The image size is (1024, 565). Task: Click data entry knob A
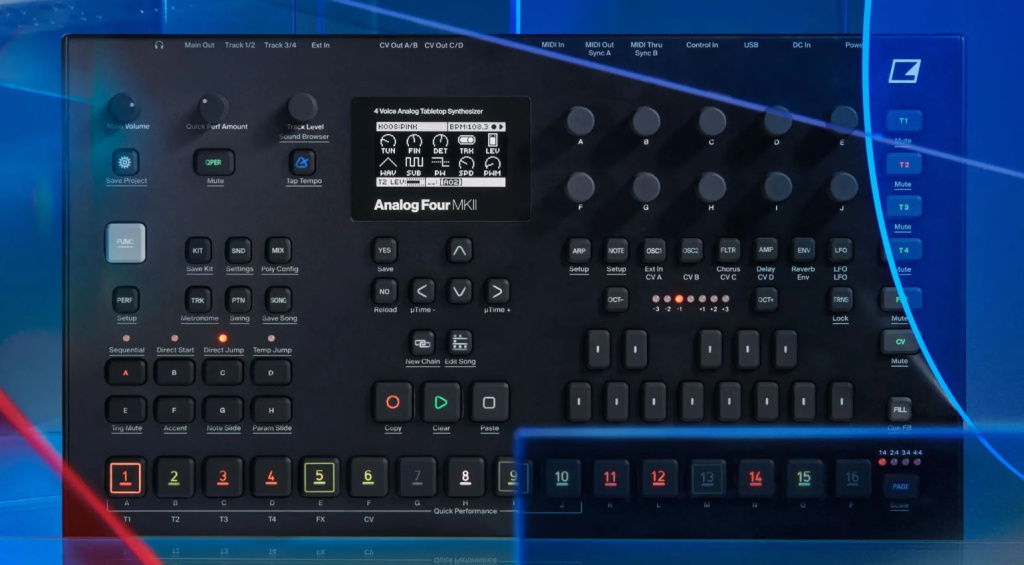click(x=580, y=121)
